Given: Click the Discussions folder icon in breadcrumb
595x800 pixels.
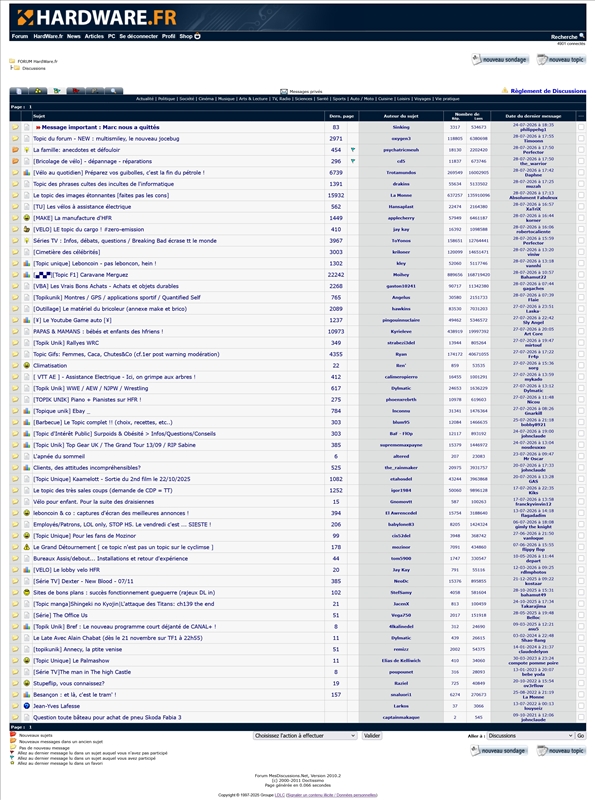Looking at the screenshot, I should pos(17,68).
